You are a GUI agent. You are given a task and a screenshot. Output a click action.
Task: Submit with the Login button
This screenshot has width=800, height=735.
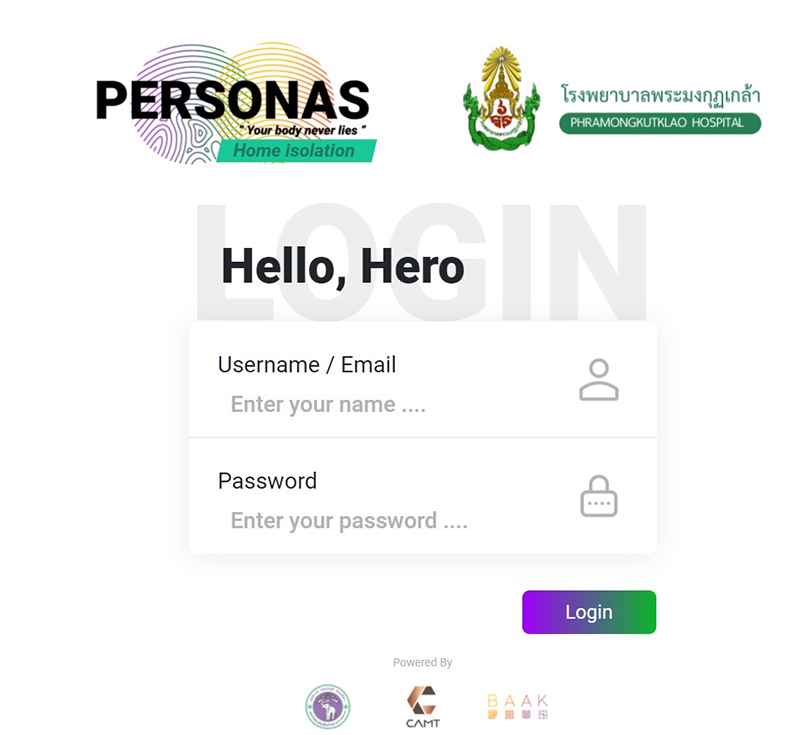point(589,612)
